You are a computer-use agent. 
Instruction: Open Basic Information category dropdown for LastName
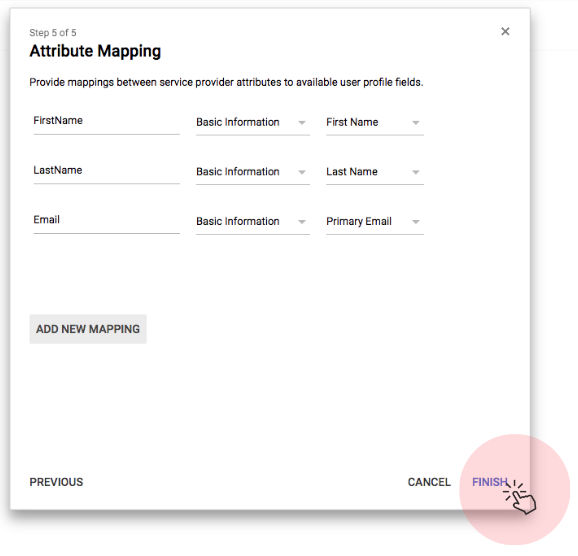click(253, 172)
